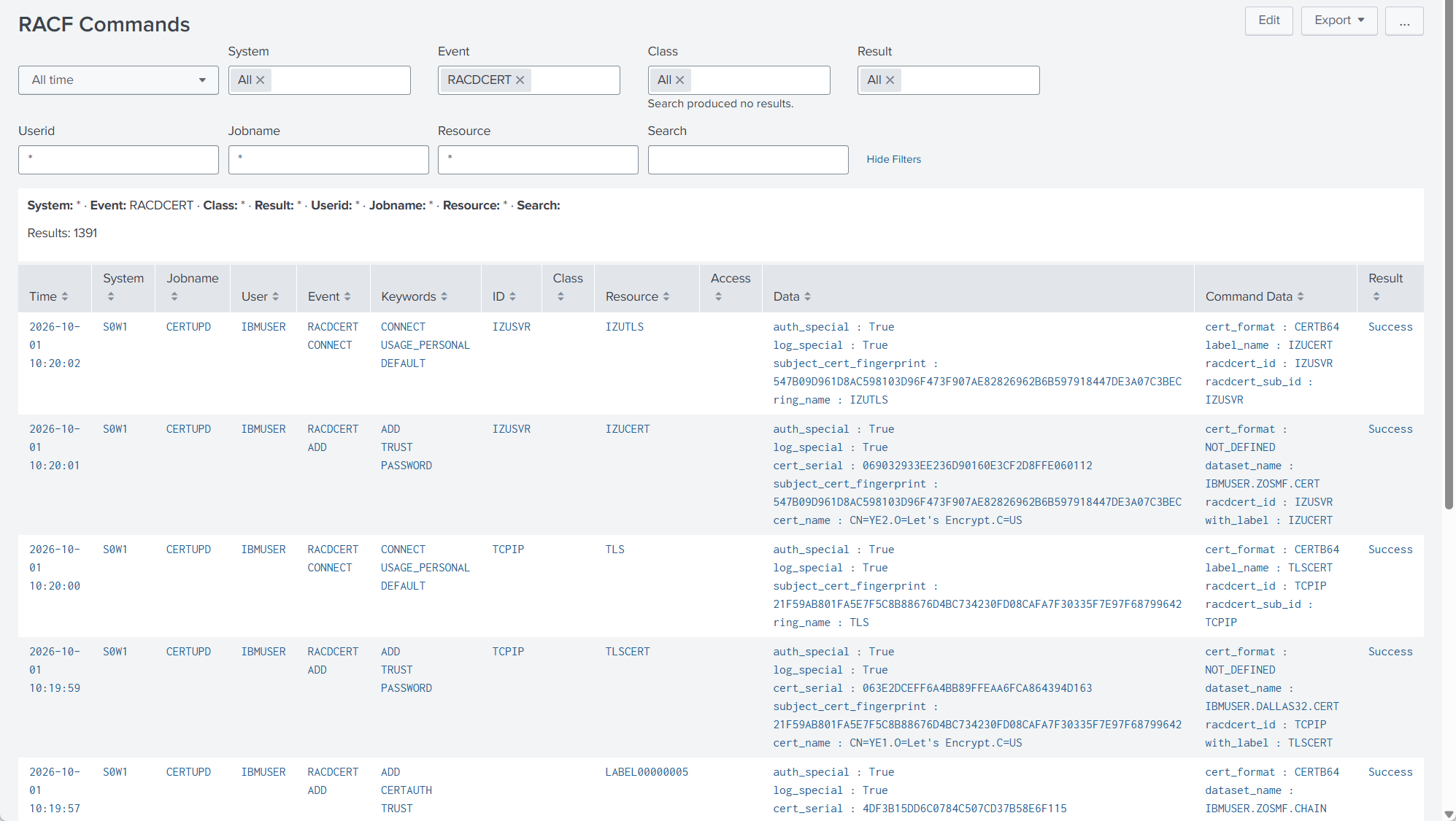1456x821 pixels.
Task: Sort table by Keywords column arrows
Action: coord(444,296)
